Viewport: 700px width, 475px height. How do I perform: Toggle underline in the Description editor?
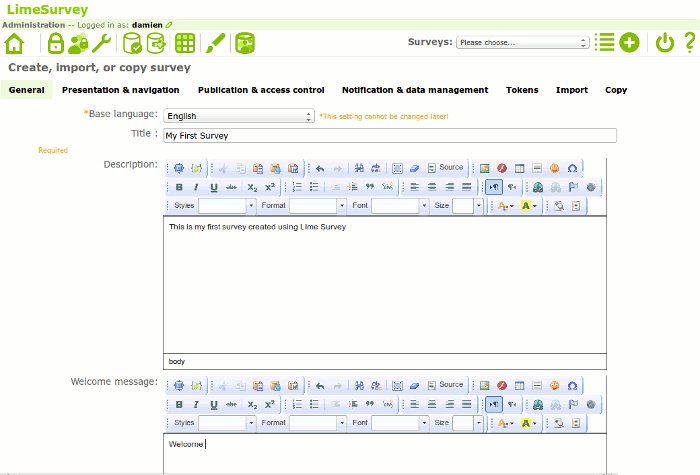tap(213, 187)
